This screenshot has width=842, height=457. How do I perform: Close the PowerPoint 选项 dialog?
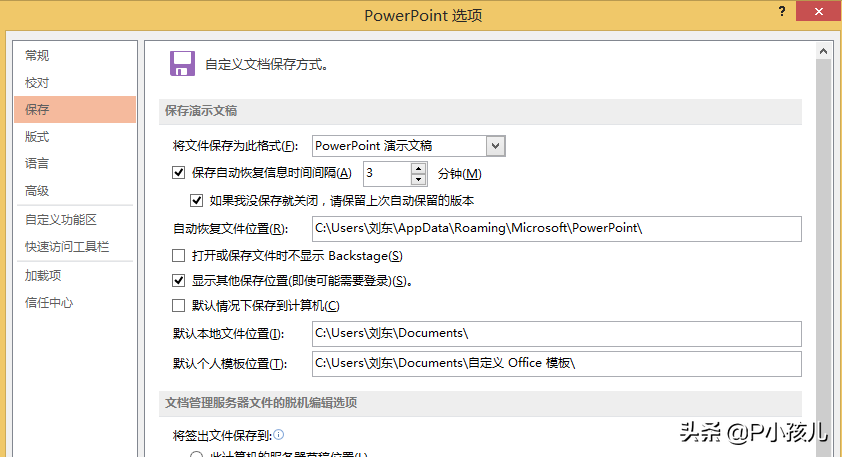click(818, 11)
